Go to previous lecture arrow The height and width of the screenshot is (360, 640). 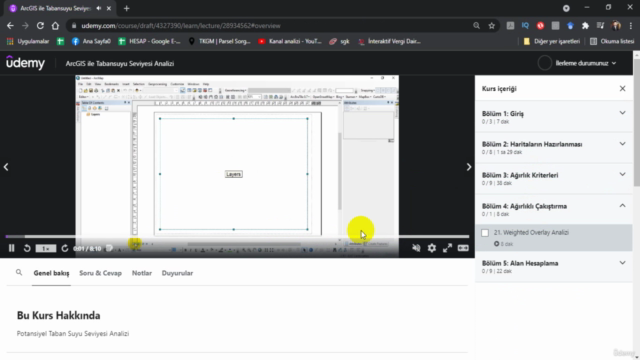pos(6,167)
